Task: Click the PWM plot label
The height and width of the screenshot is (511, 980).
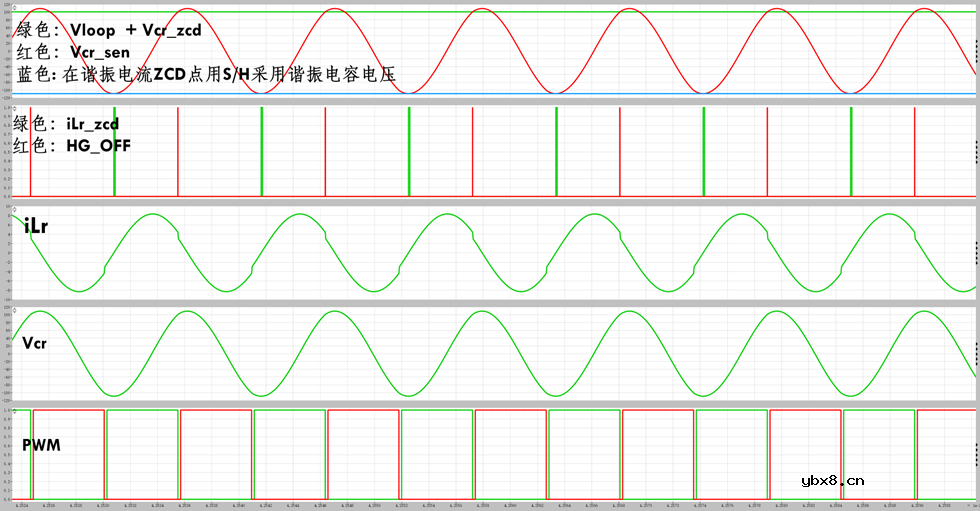Action: tap(41, 443)
